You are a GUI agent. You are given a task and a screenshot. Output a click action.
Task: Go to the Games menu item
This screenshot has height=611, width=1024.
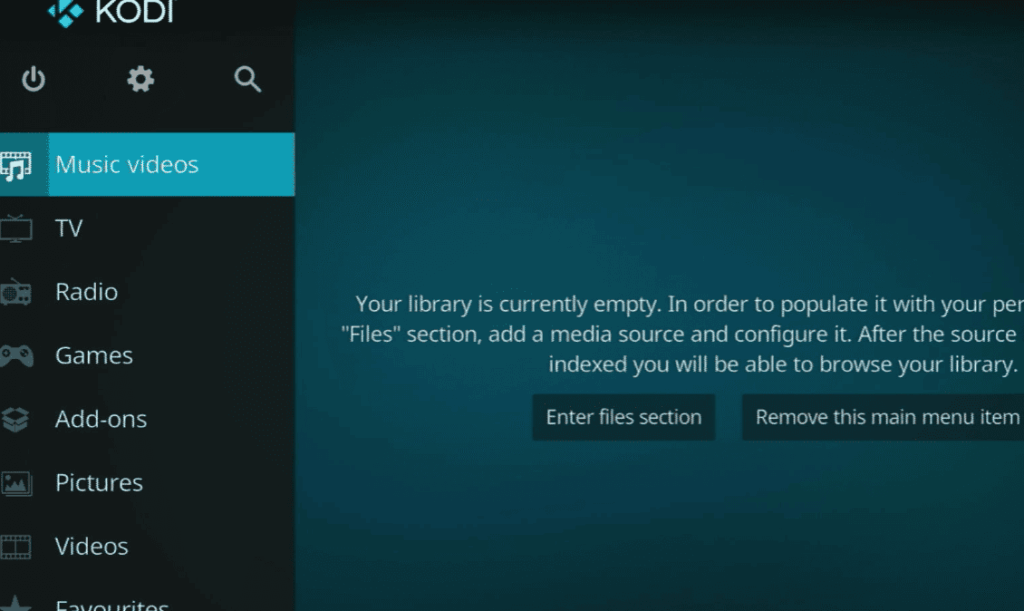coord(147,356)
